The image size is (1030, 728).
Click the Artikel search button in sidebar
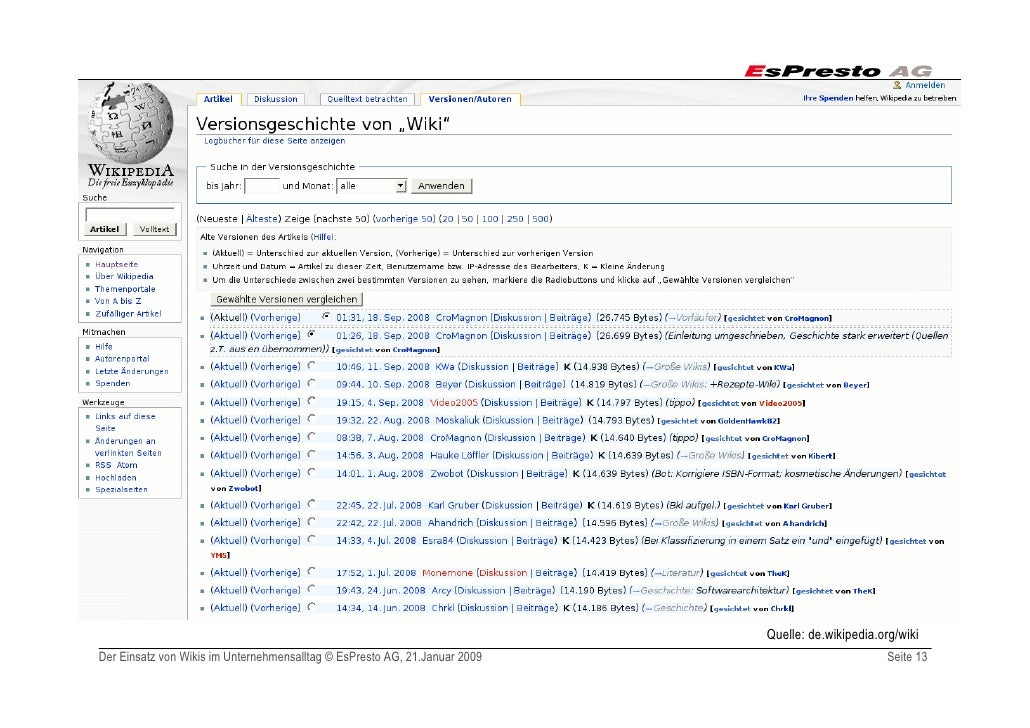[x=104, y=229]
